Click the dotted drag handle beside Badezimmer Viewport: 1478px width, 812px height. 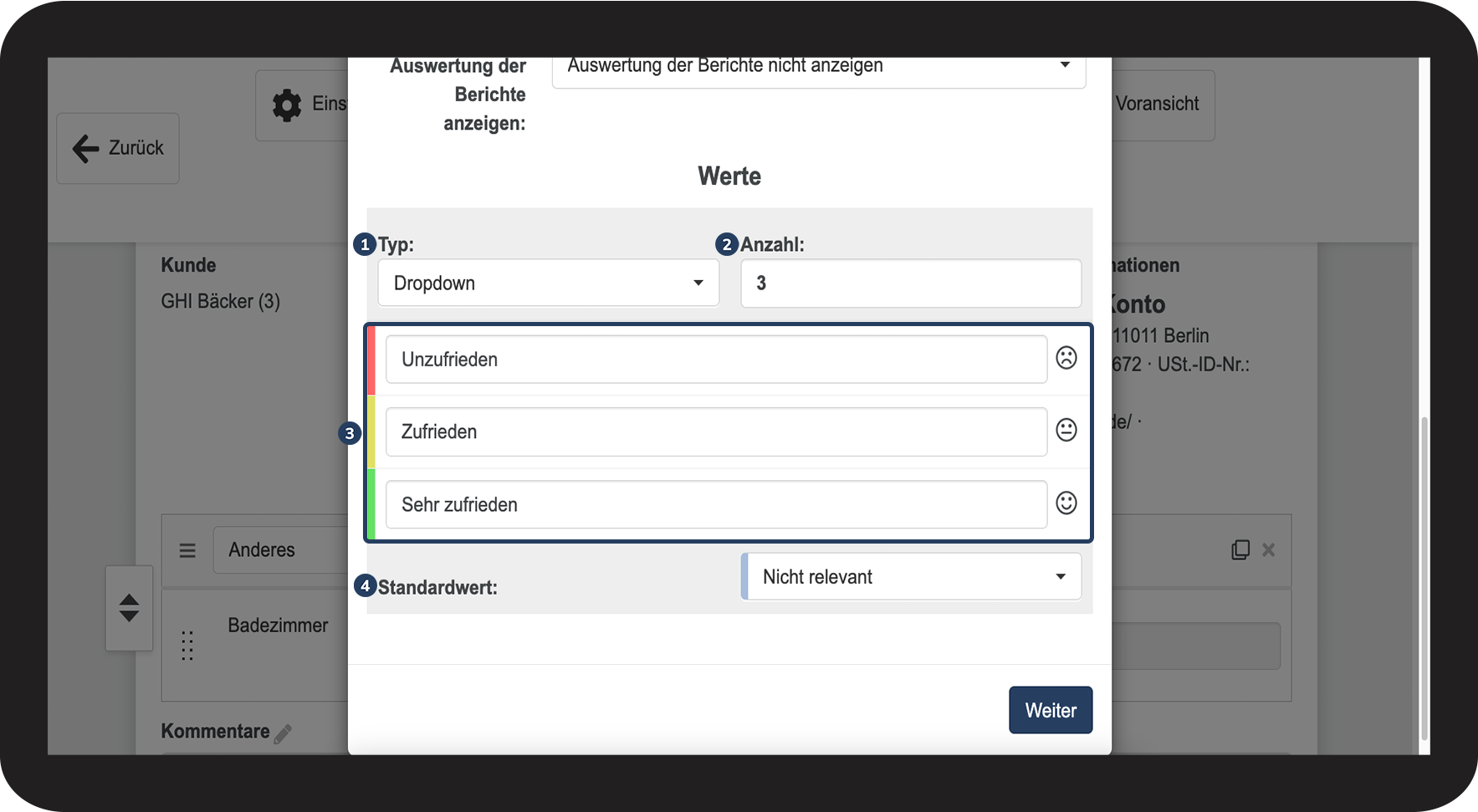click(x=187, y=646)
